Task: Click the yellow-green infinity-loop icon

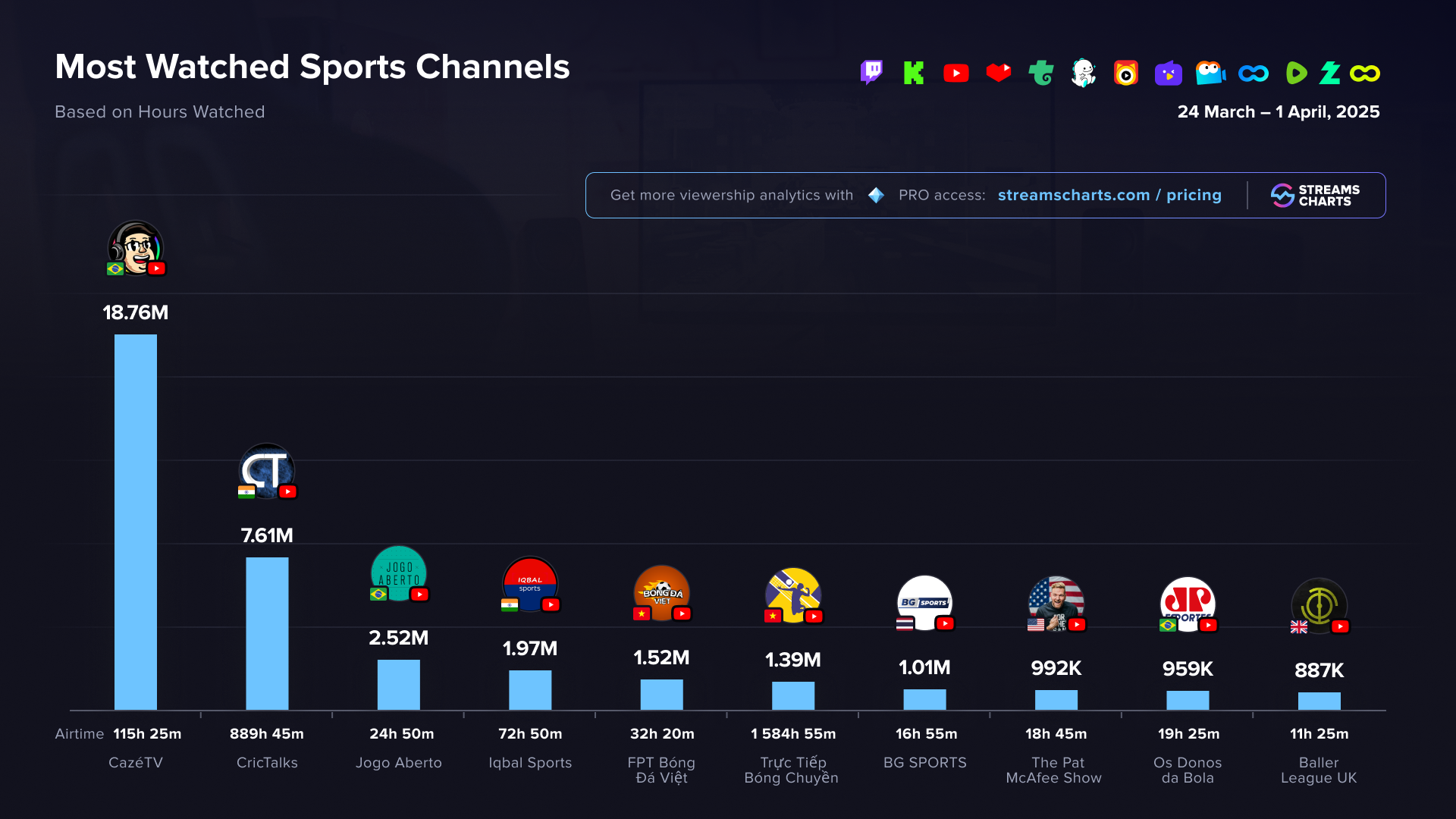Action: 1365,73
